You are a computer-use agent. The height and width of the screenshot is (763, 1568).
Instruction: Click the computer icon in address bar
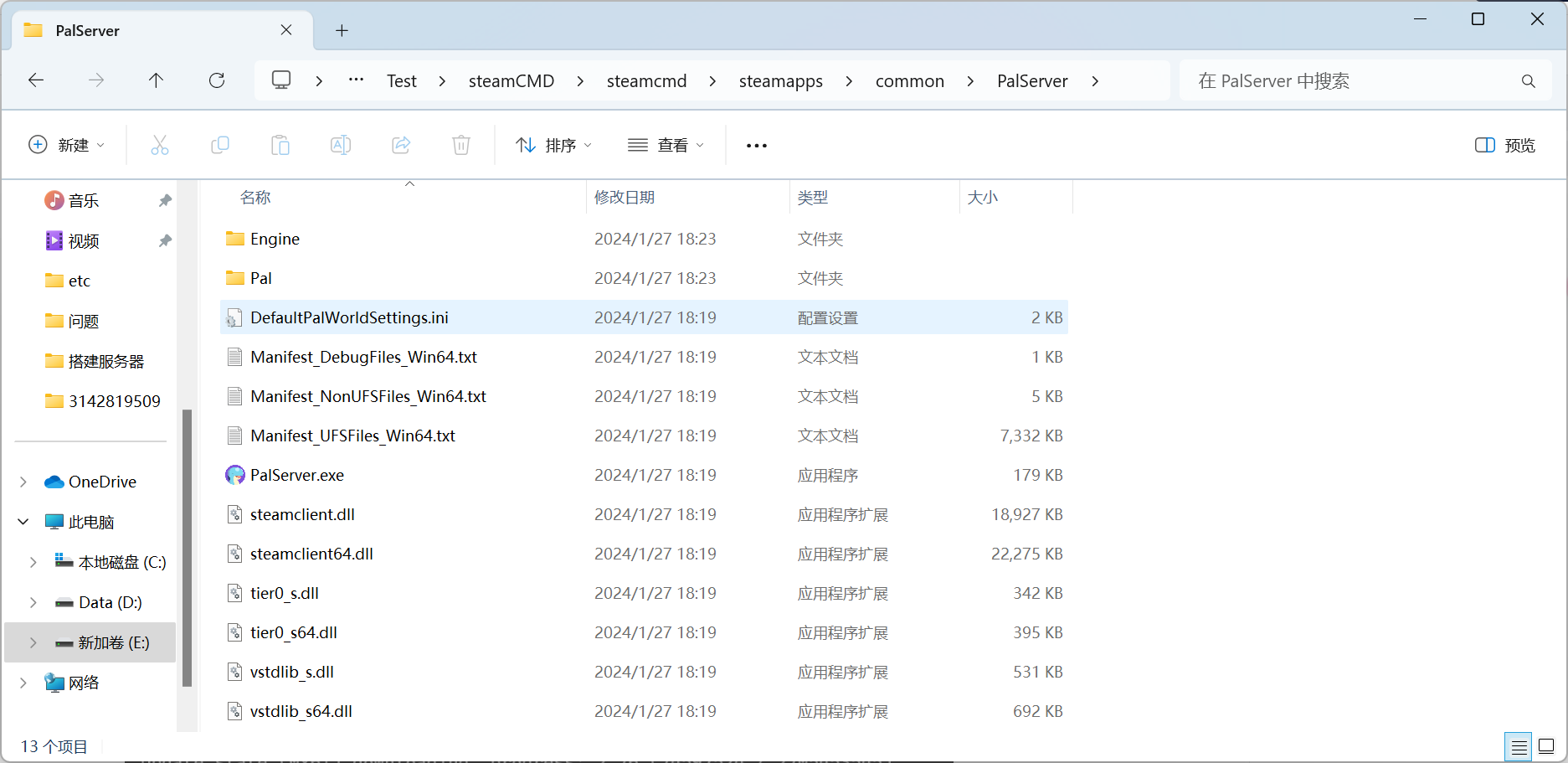pos(281,80)
